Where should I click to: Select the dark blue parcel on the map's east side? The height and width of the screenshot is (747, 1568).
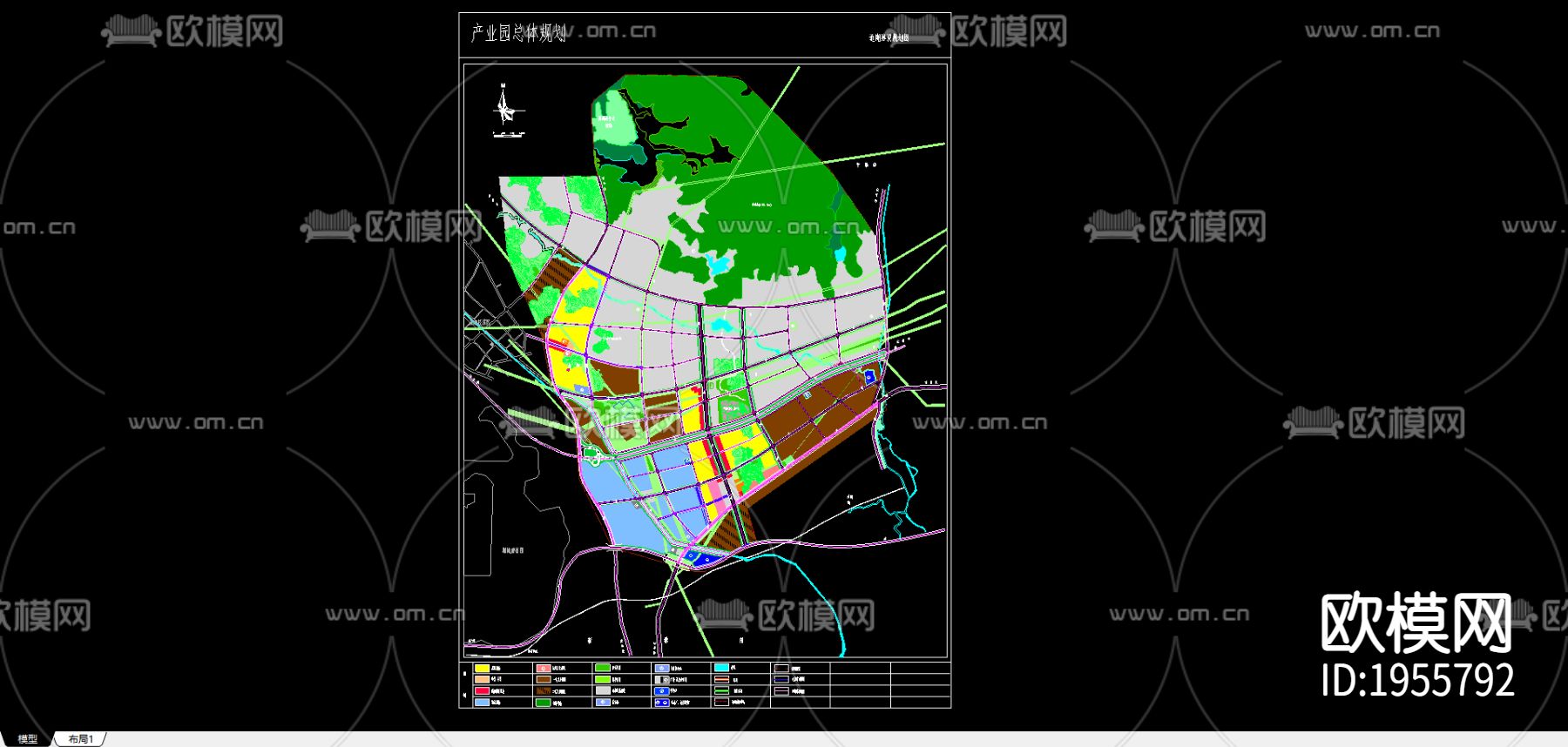868,377
